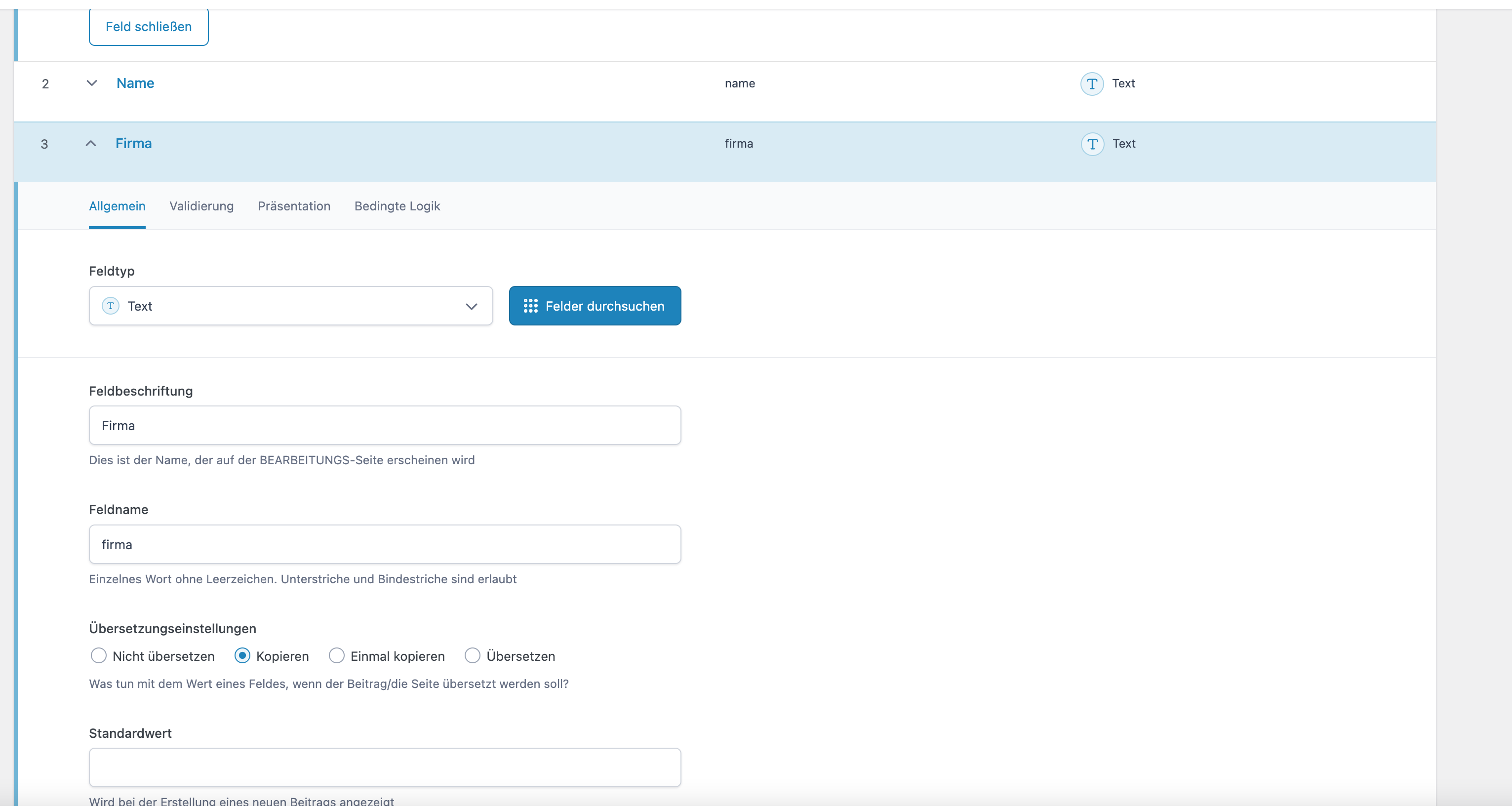The width and height of the screenshot is (1512, 806).
Task: Click the 'Dies ist der Name' help text
Action: (x=282, y=460)
